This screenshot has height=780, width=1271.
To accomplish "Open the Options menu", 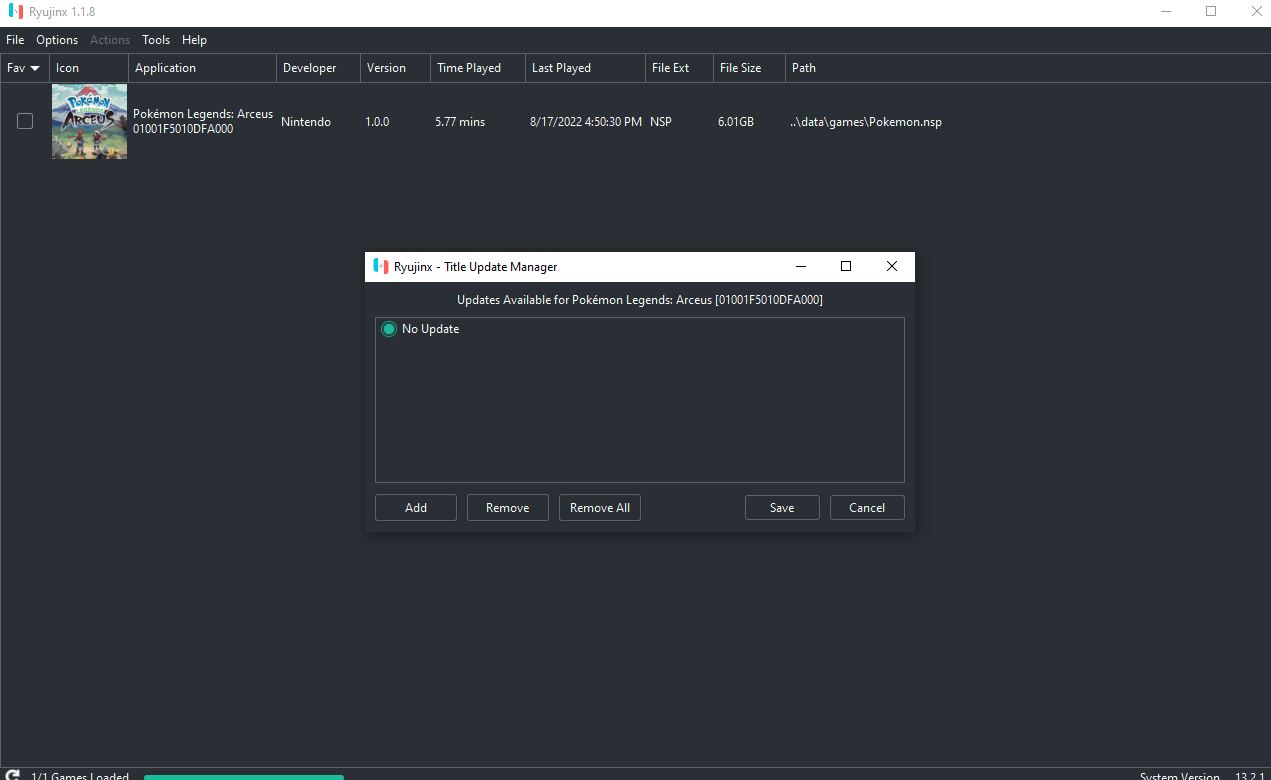I will (57, 40).
